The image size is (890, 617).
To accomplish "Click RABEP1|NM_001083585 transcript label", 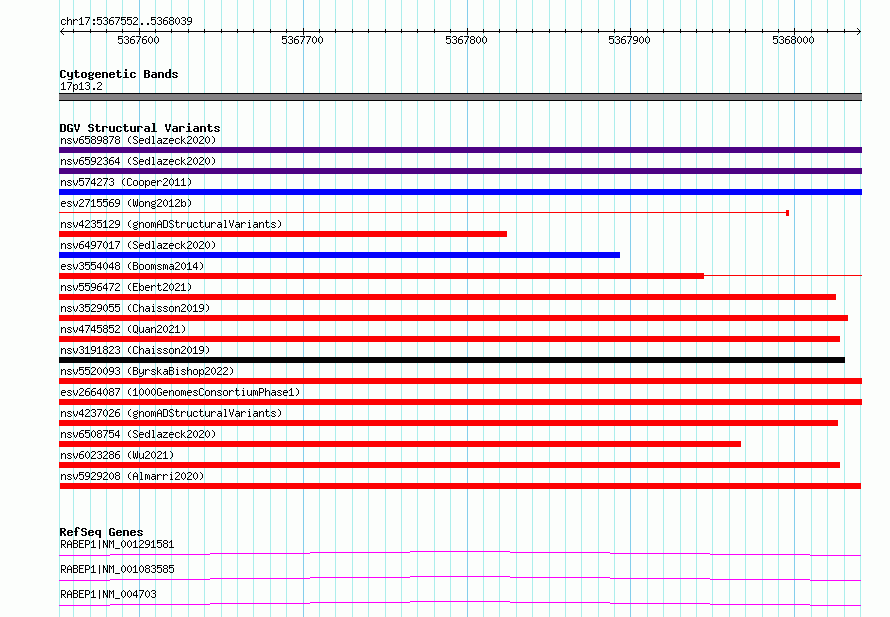I will pyautogui.click(x=117, y=569).
